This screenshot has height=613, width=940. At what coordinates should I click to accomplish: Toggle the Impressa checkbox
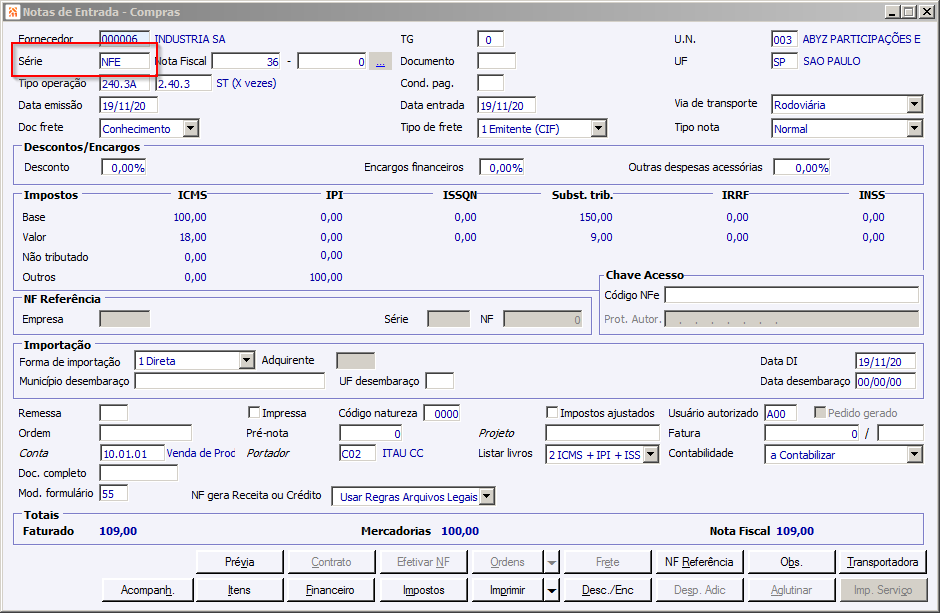coord(254,413)
